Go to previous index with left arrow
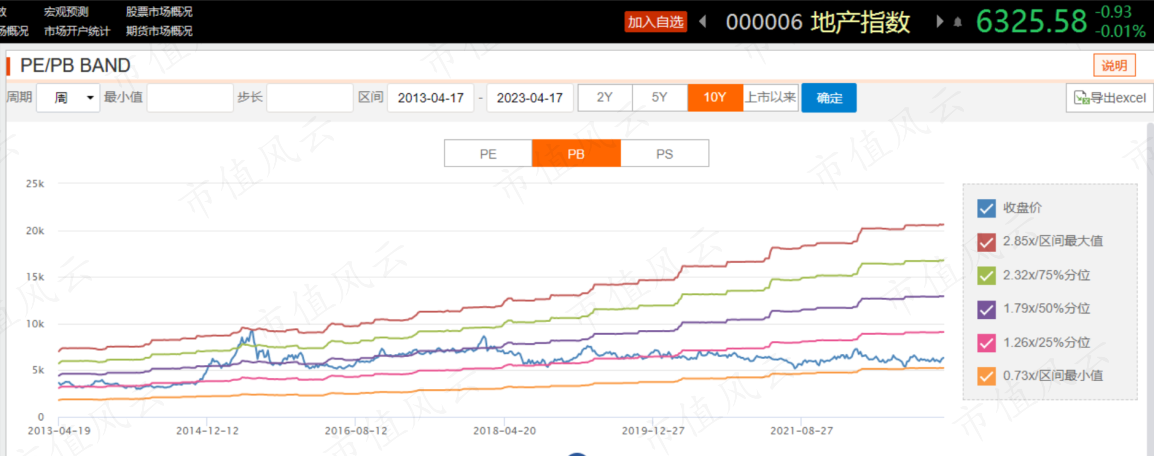Image resolution: width=1154 pixels, height=456 pixels. click(x=702, y=22)
